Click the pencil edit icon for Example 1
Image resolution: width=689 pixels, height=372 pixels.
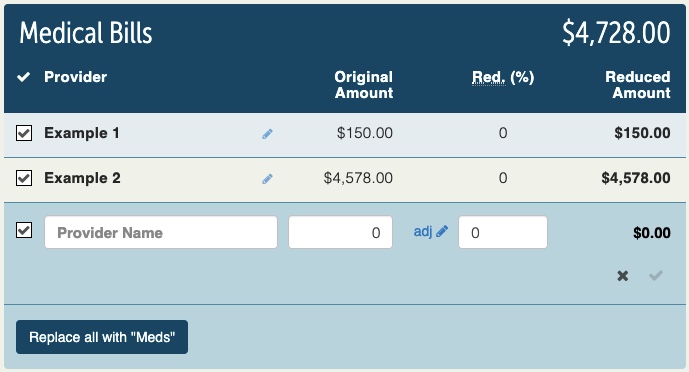click(x=267, y=134)
